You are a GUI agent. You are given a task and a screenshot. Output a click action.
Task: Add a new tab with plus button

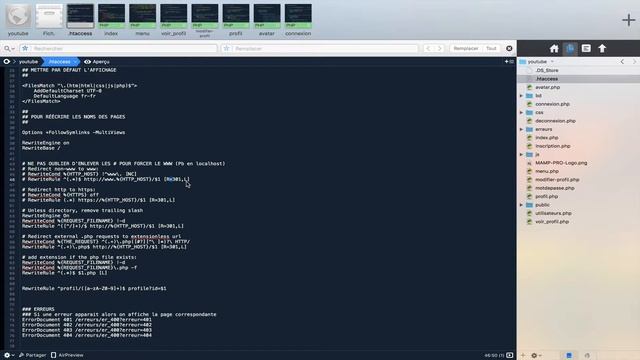pyautogui.click(x=628, y=20)
